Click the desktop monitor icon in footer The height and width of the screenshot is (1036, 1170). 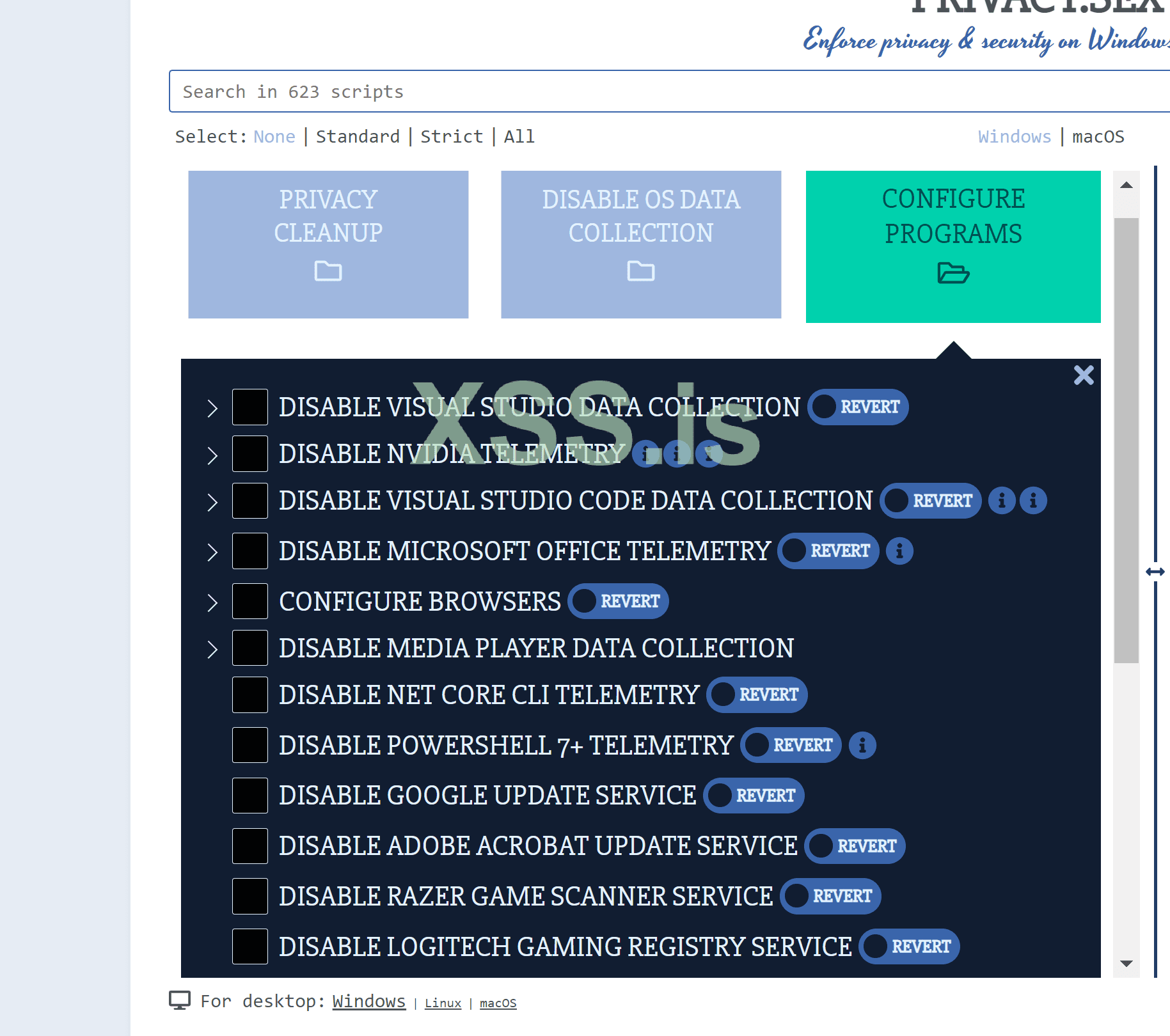point(180,1001)
